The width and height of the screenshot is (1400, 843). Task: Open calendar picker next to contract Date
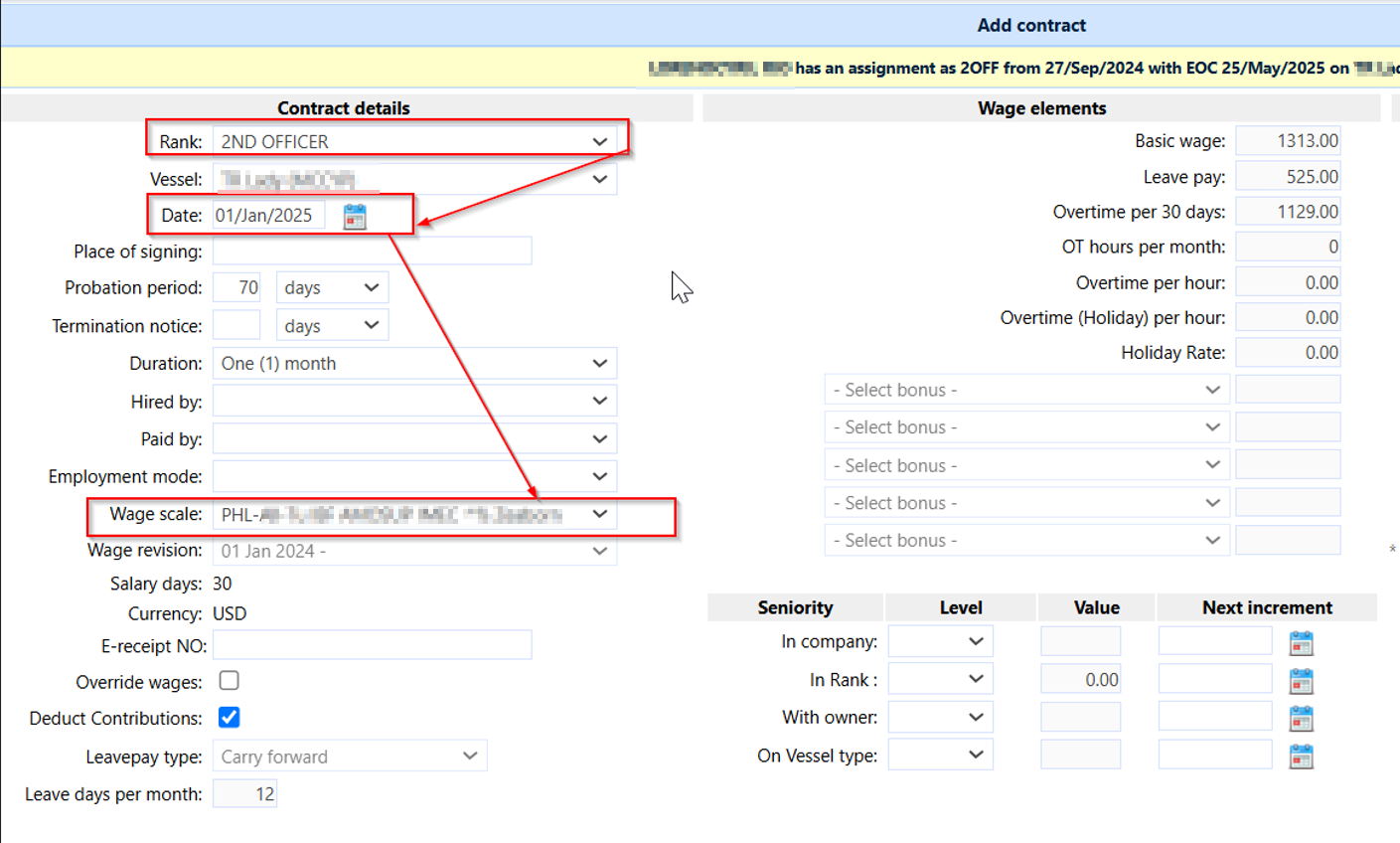[355, 217]
